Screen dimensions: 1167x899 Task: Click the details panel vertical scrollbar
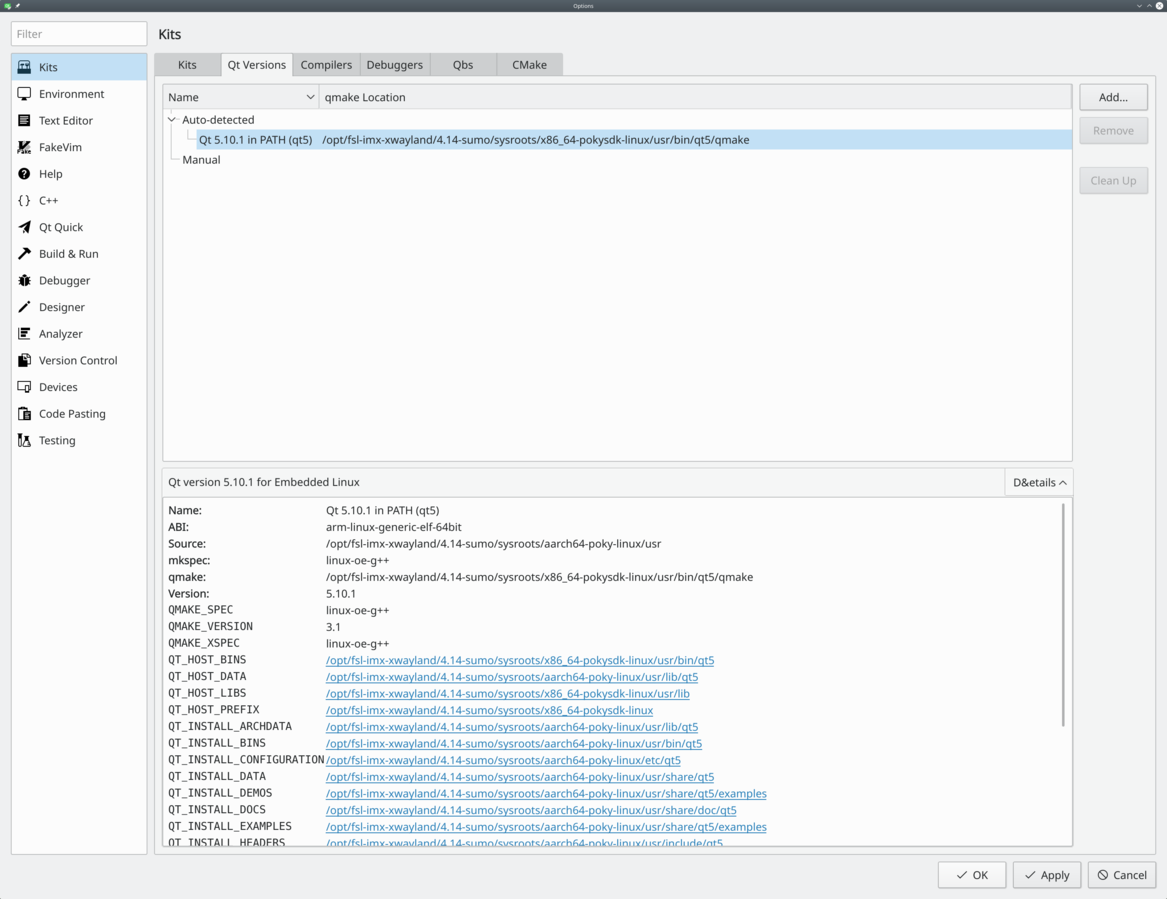(1064, 615)
